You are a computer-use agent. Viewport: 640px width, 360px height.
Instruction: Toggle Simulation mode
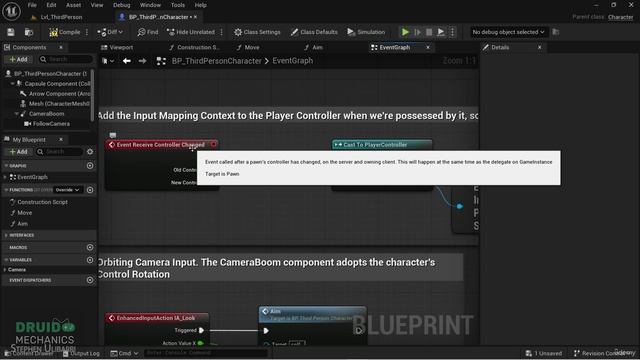pyautogui.click(x=366, y=32)
